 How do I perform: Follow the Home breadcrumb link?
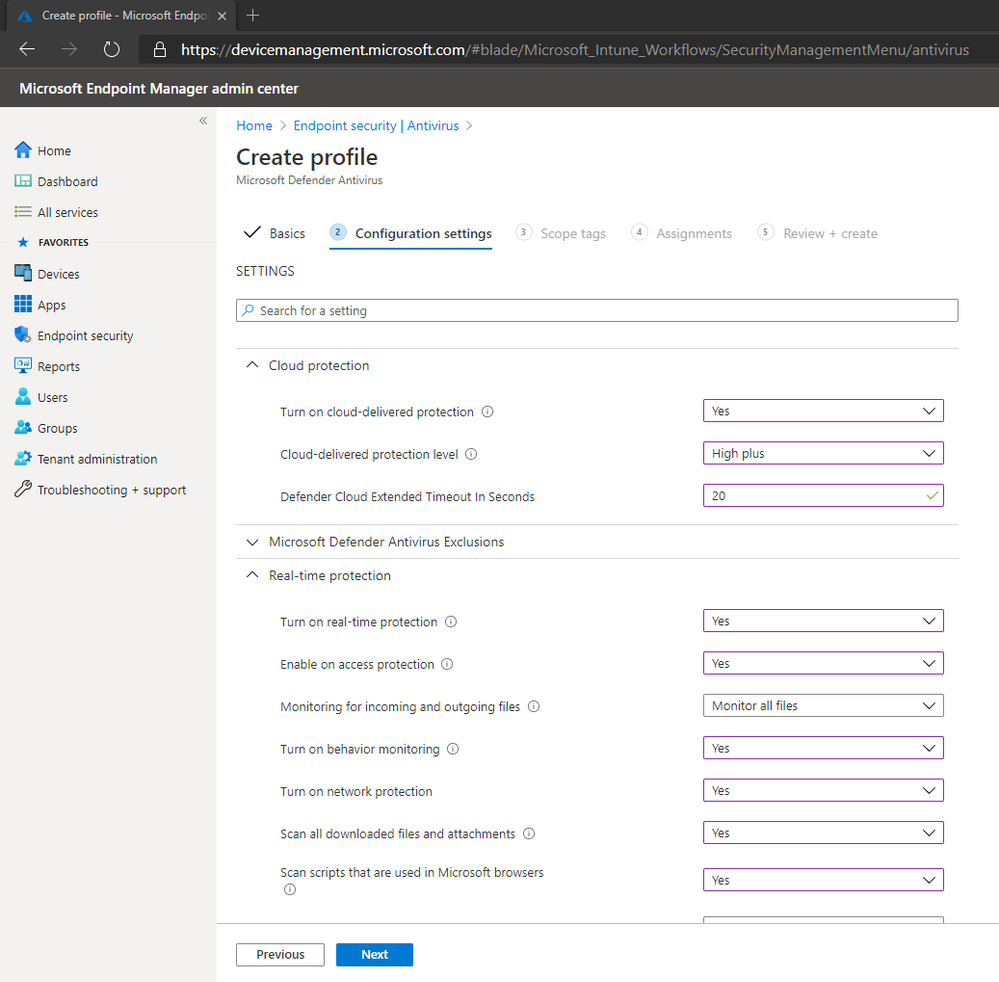pos(254,126)
